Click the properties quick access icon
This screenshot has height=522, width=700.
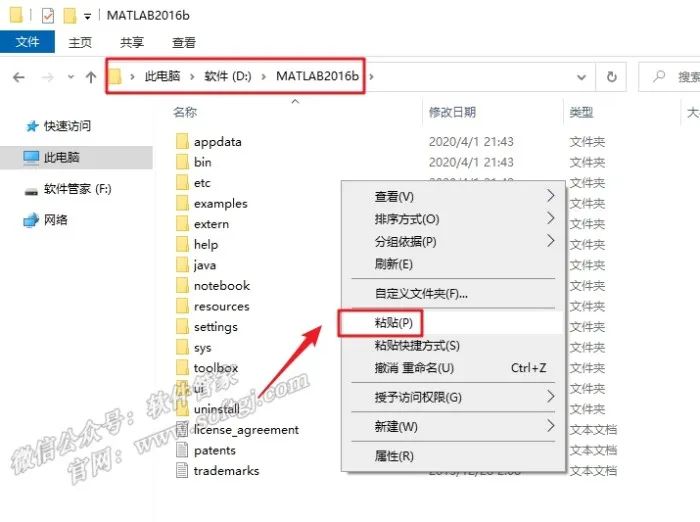48,16
